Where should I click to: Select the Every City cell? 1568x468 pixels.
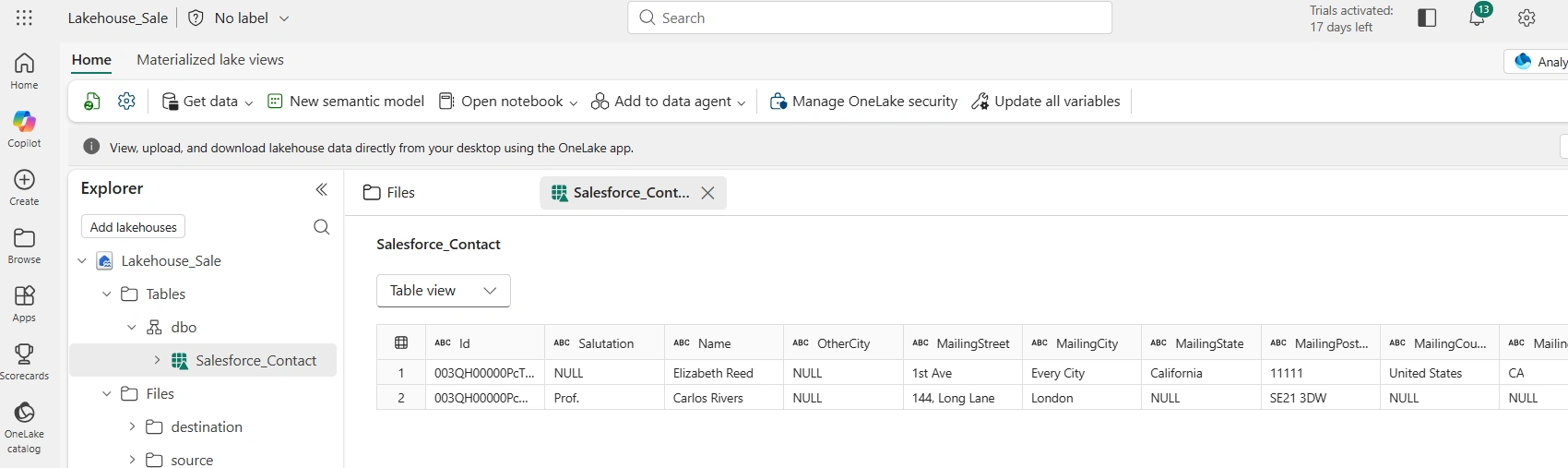pyautogui.click(x=1082, y=373)
